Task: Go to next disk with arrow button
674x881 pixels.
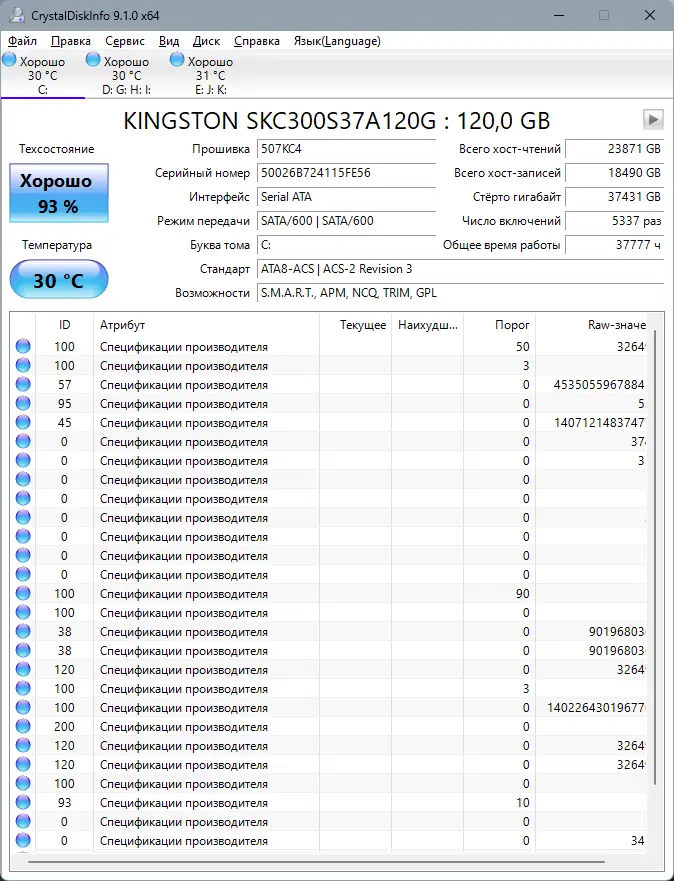Action: (653, 119)
